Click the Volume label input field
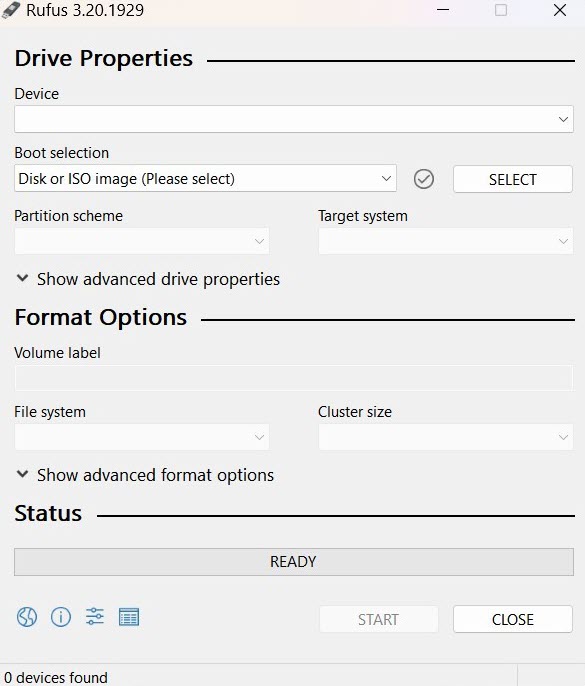Image resolution: width=585 pixels, height=686 pixels. (294, 378)
